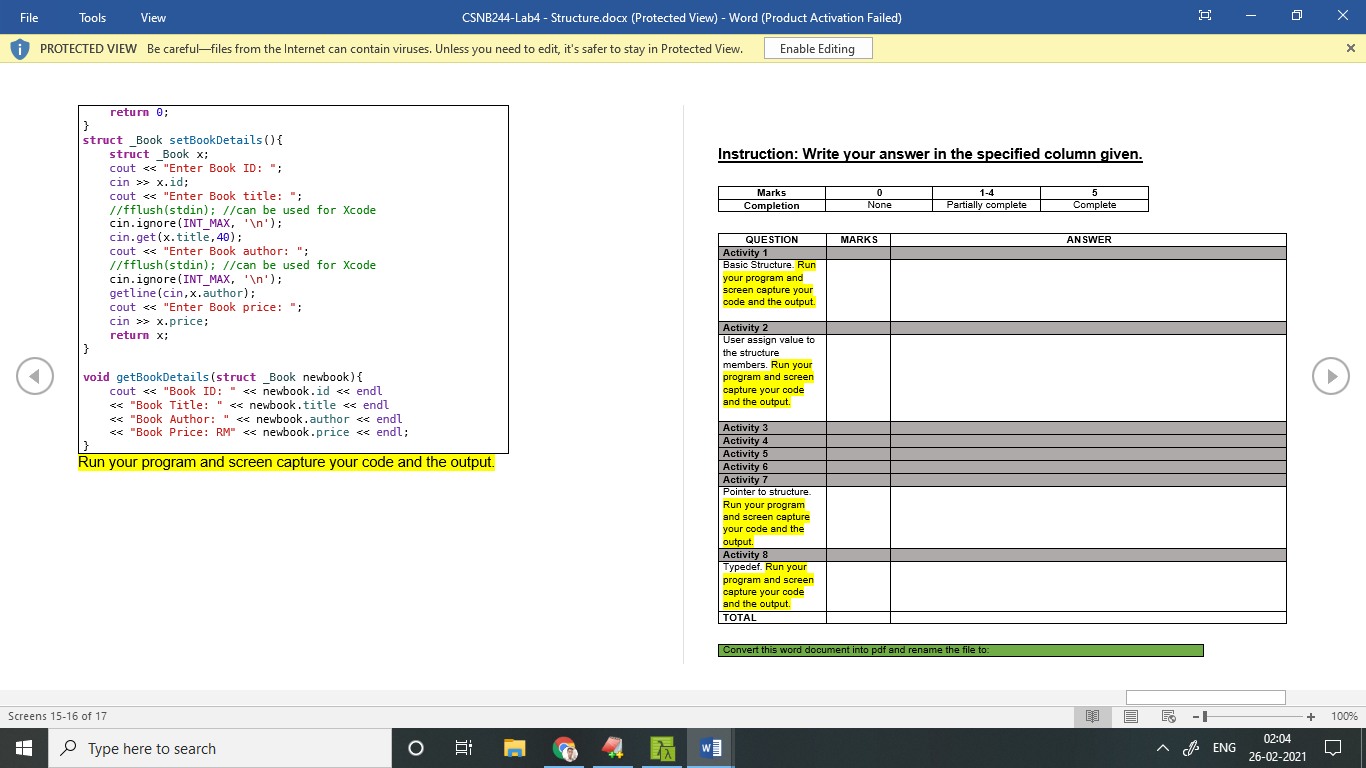Open File Explorer from the taskbar
The height and width of the screenshot is (768, 1366).
coord(514,747)
